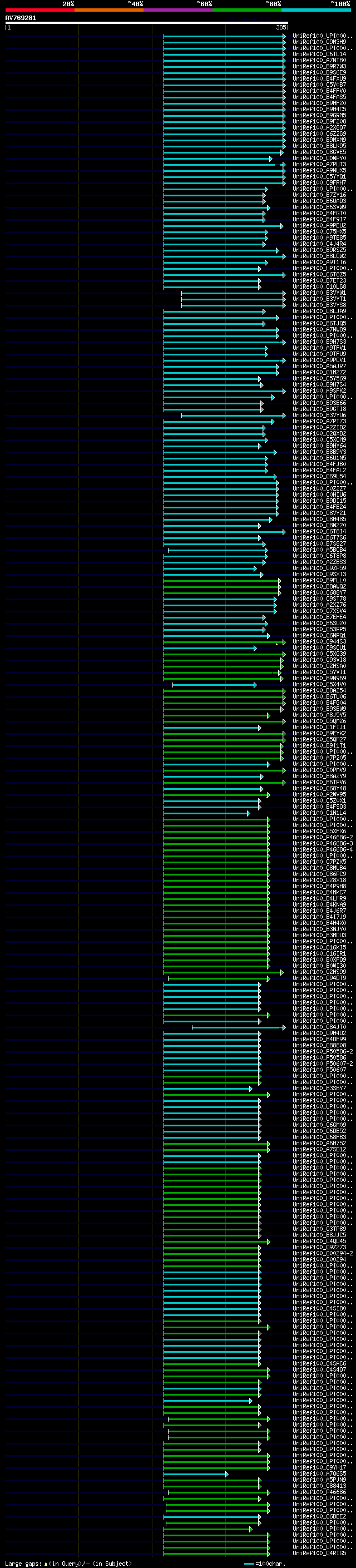Screen dimensions: 356x1568
Task: Click the UniRef100_Q0WPY0 label
Action: [x=319, y=159]
